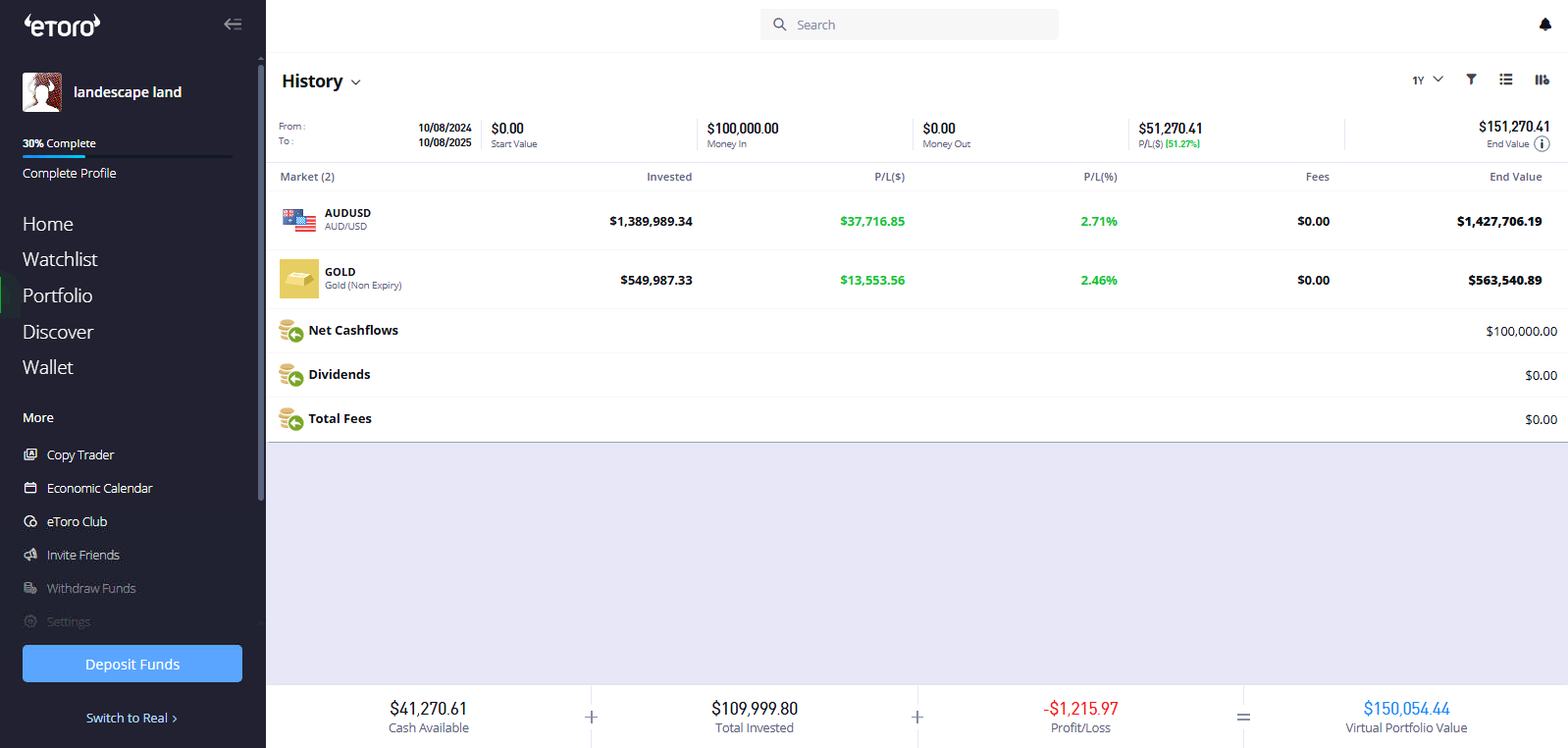Viewport: 1568px width, 748px height.
Task: Open the notifications bell
Action: [x=1544, y=25]
